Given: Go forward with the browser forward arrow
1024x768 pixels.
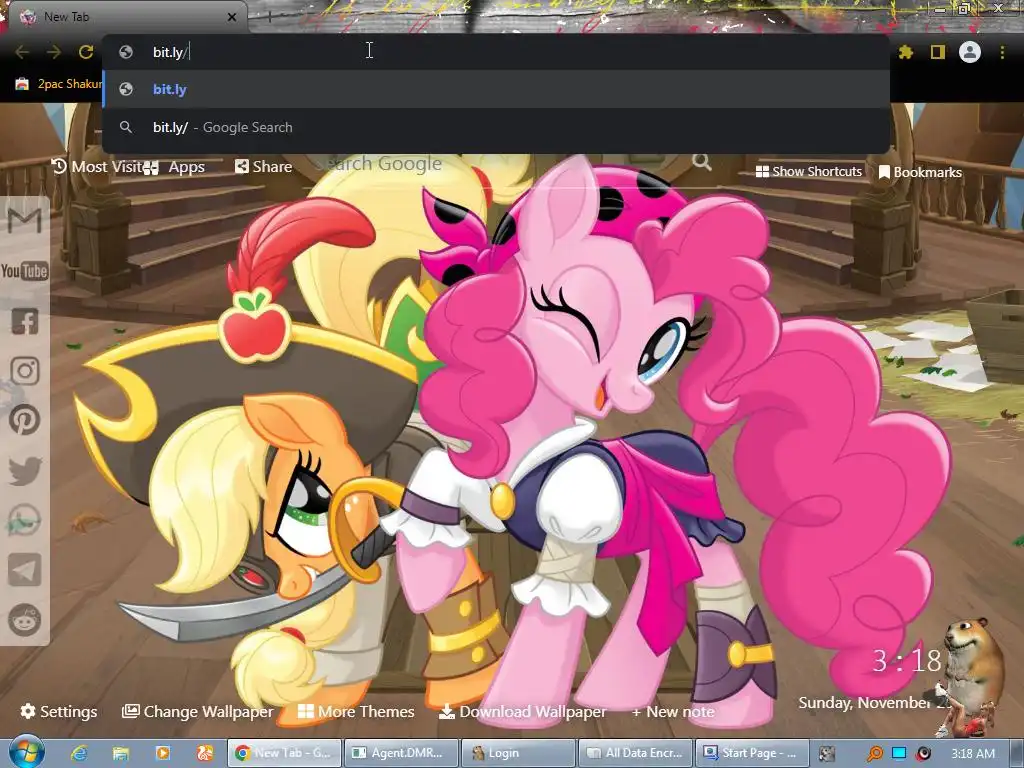Looking at the screenshot, I should coord(54,52).
